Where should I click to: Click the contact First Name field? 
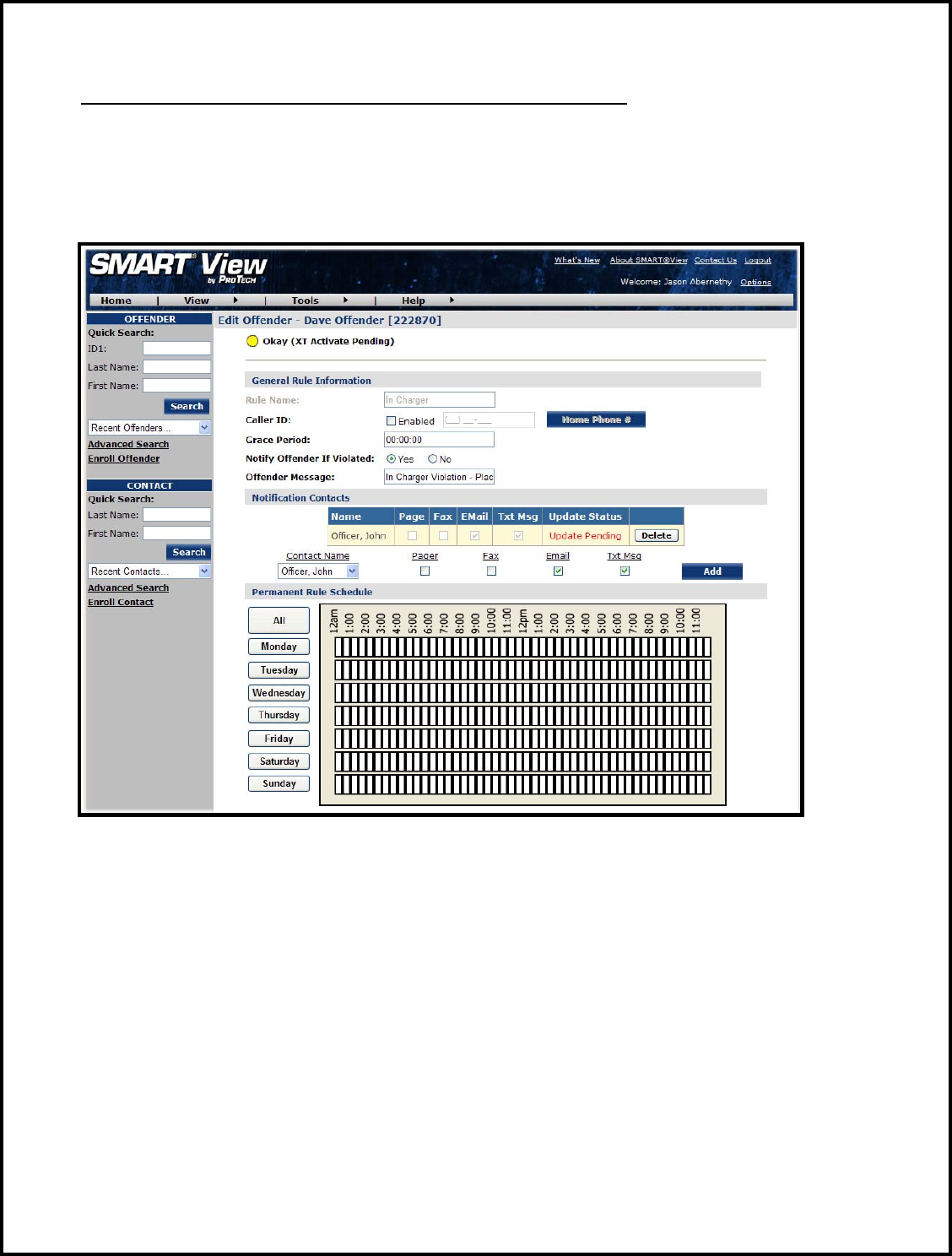click(176, 533)
